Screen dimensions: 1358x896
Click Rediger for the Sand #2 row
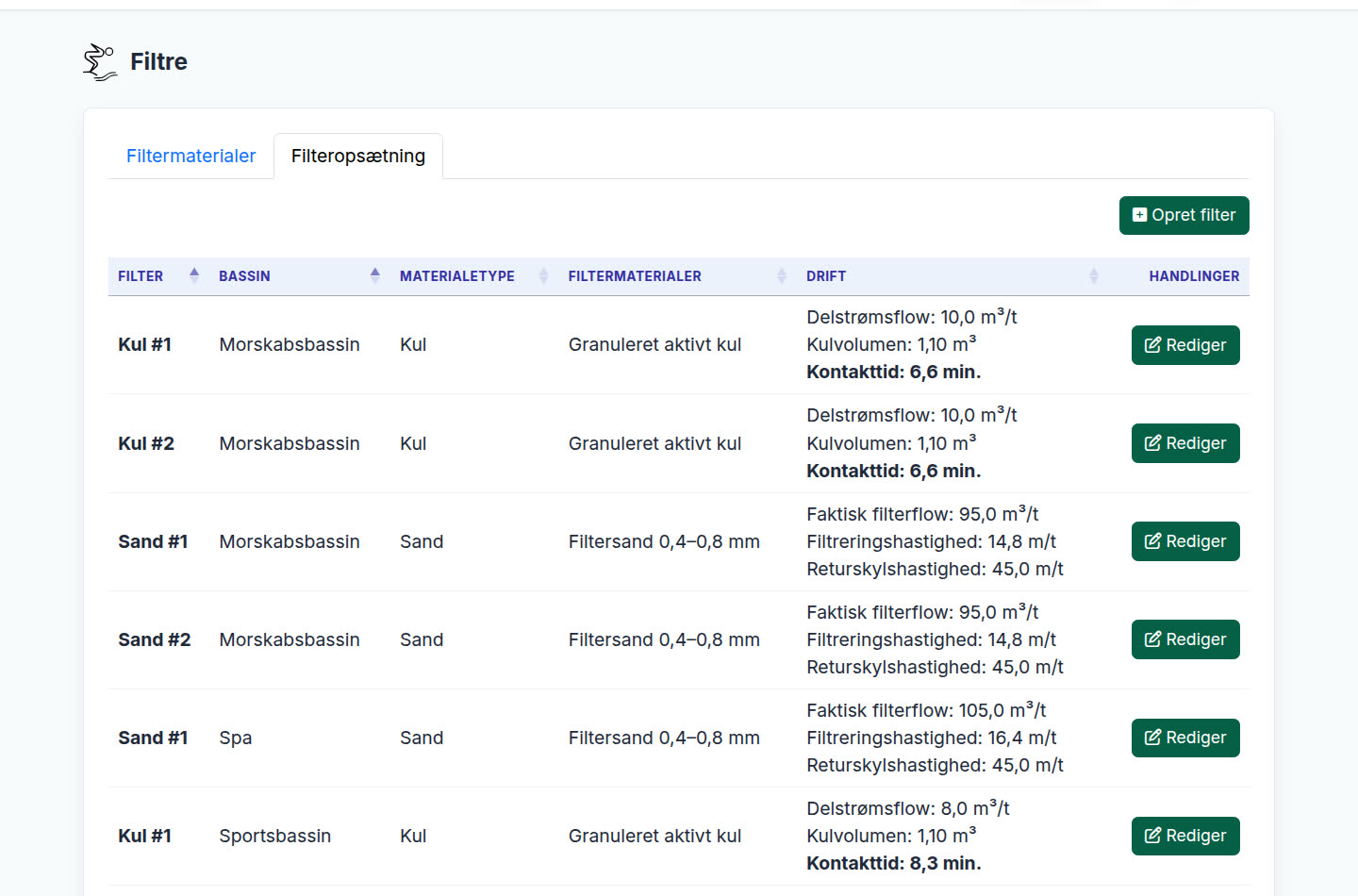tap(1185, 639)
